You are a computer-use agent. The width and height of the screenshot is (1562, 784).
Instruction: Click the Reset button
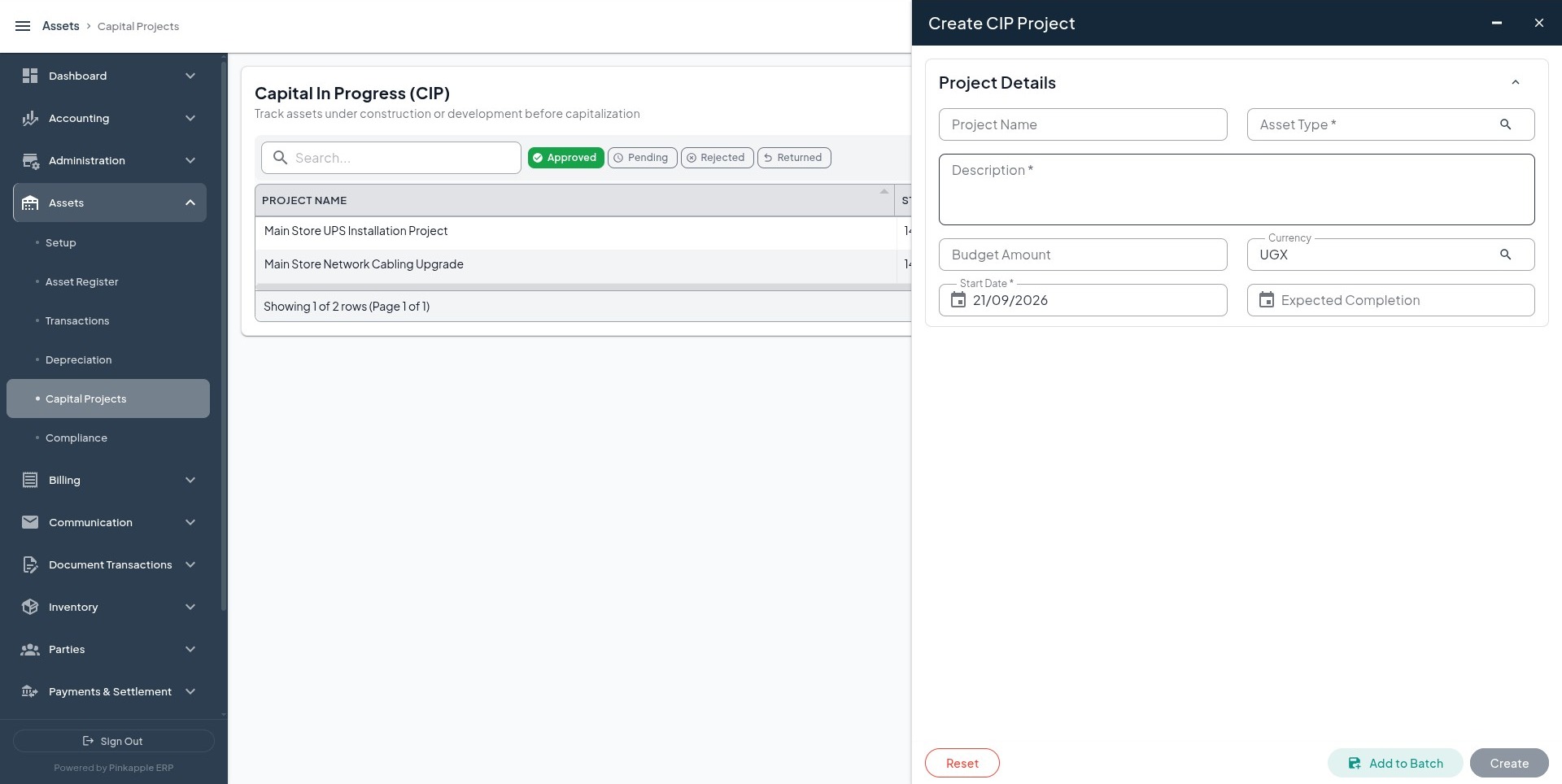pyautogui.click(x=962, y=763)
